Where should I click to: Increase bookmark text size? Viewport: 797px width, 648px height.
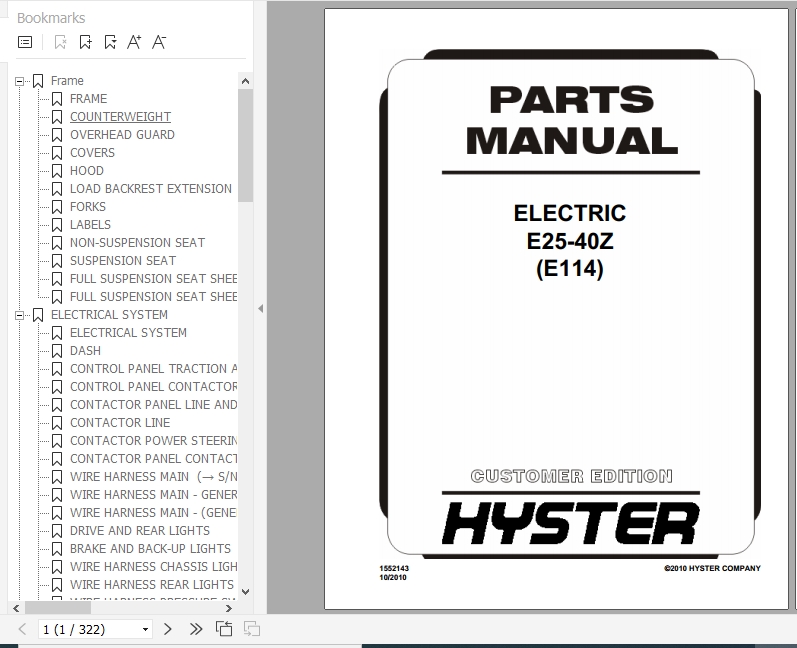click(x=134, y=42)
